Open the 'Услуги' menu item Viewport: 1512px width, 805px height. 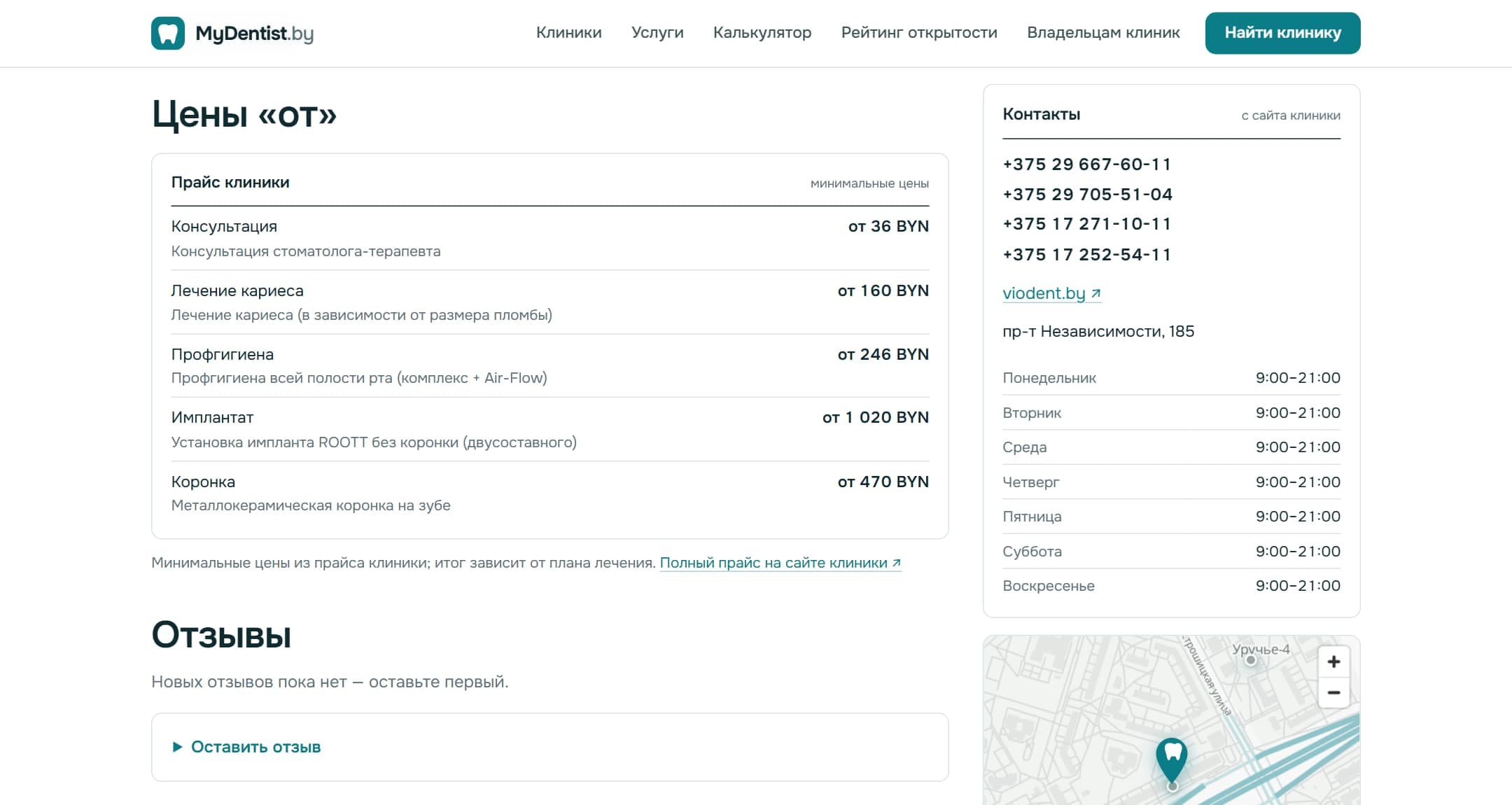pos(657,33)
